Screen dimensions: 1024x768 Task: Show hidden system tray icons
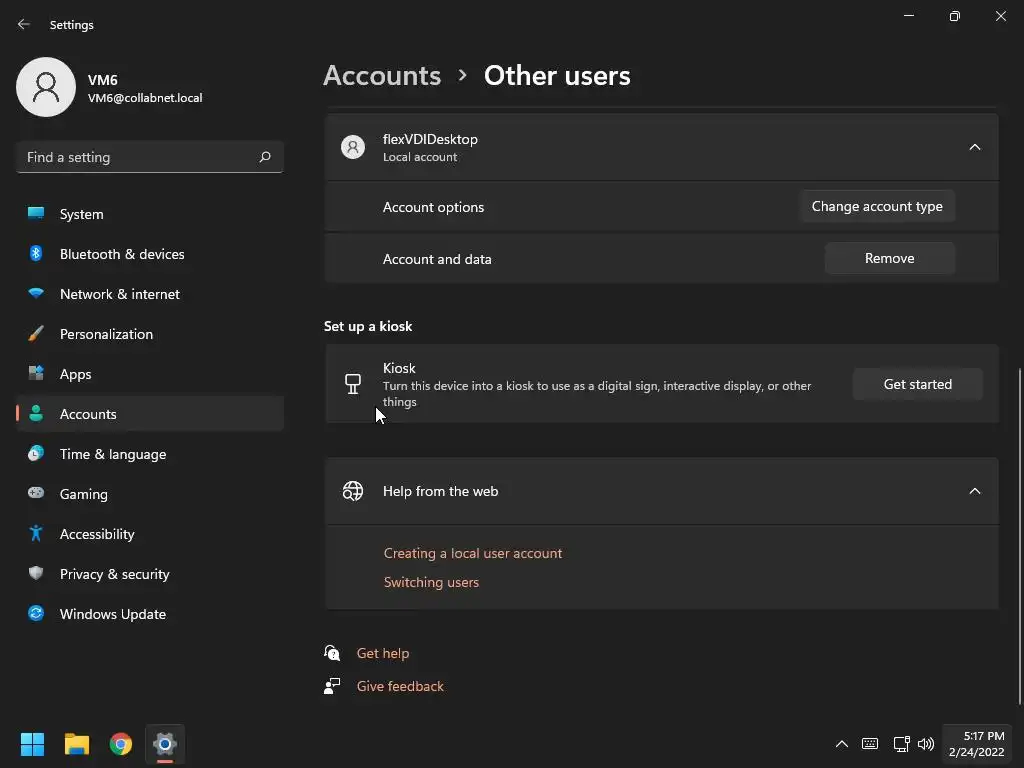[842, 744]
